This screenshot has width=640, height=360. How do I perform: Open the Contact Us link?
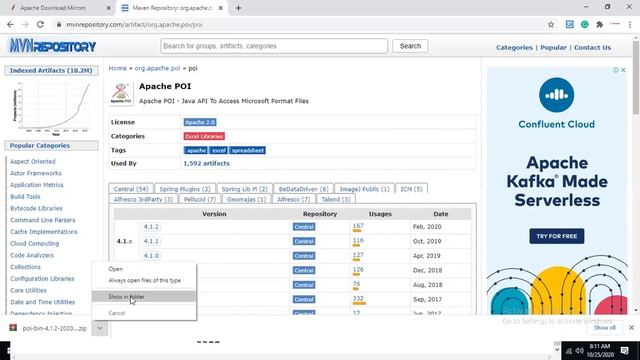[x=592, y=47]
